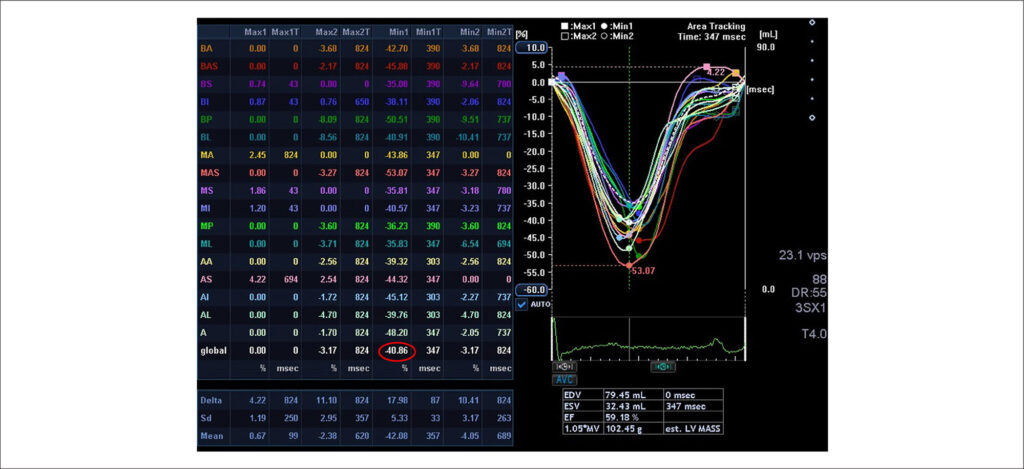Select the AS segment row label
The image size is (1024, 469).
[x=206, y=279]
